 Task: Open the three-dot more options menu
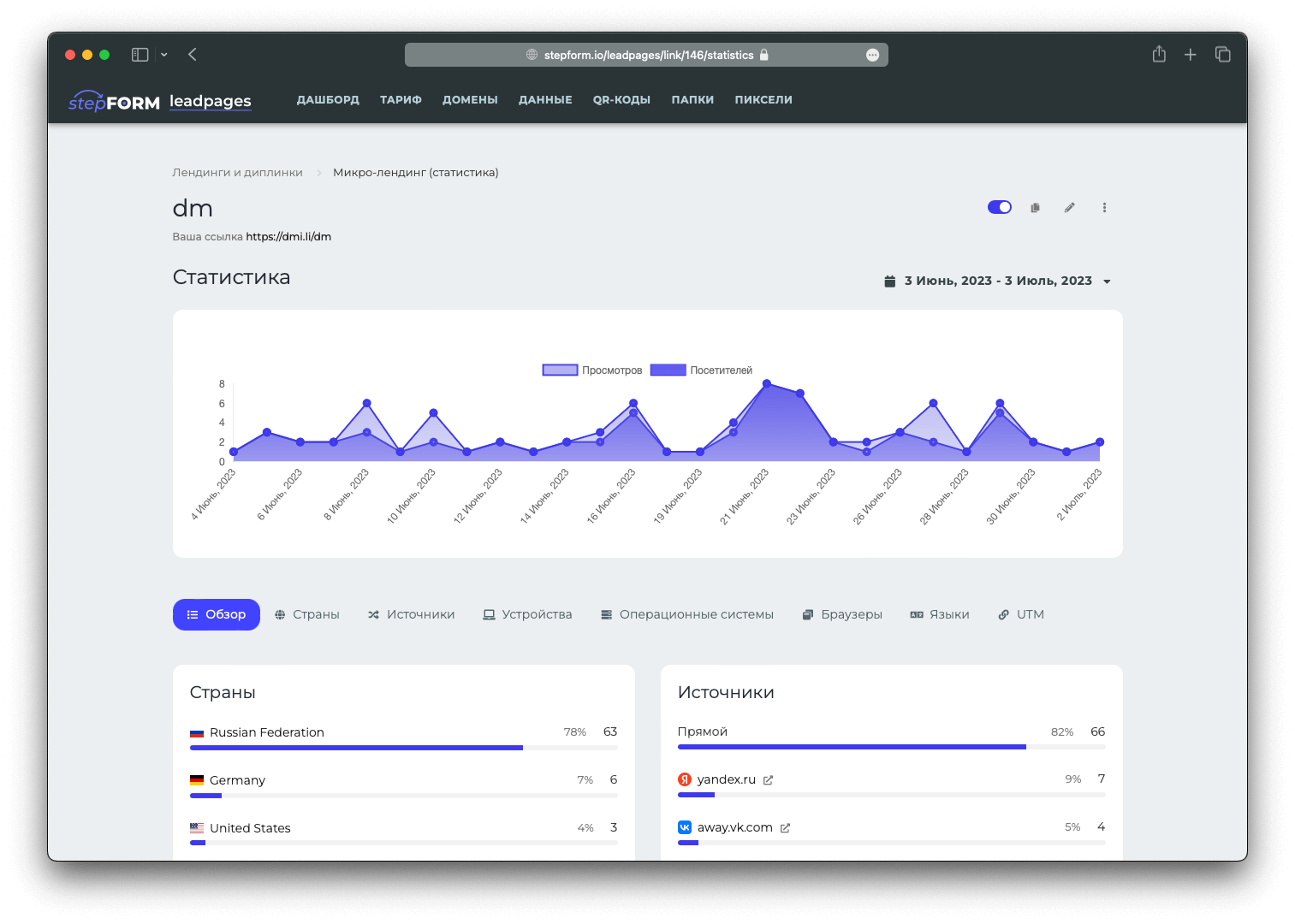click(x=1104, y=208)
